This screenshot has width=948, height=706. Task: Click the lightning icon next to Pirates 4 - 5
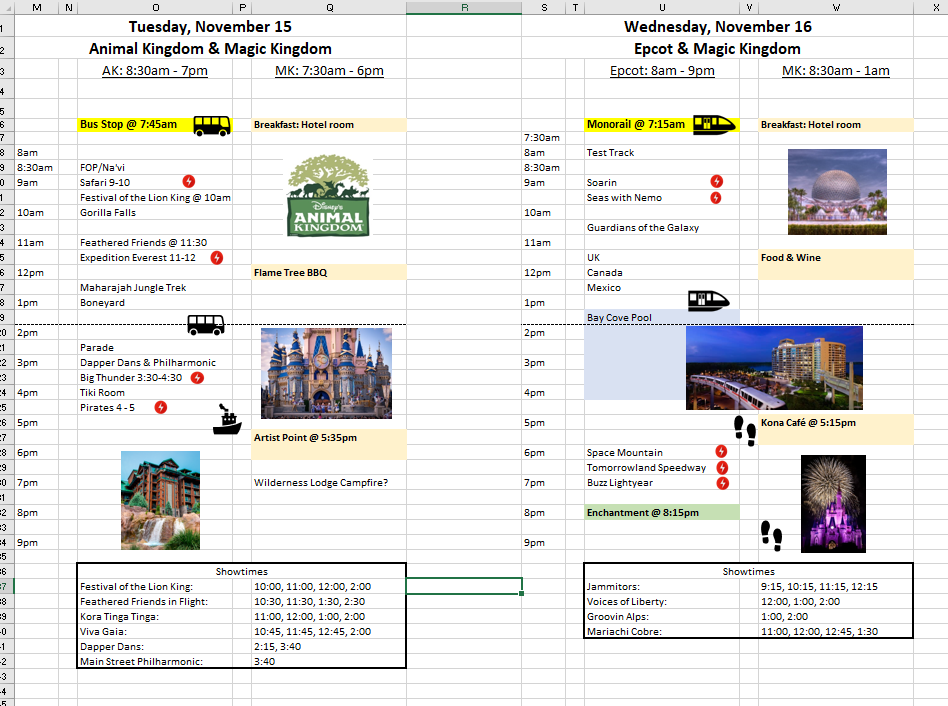tap(160, 407)
